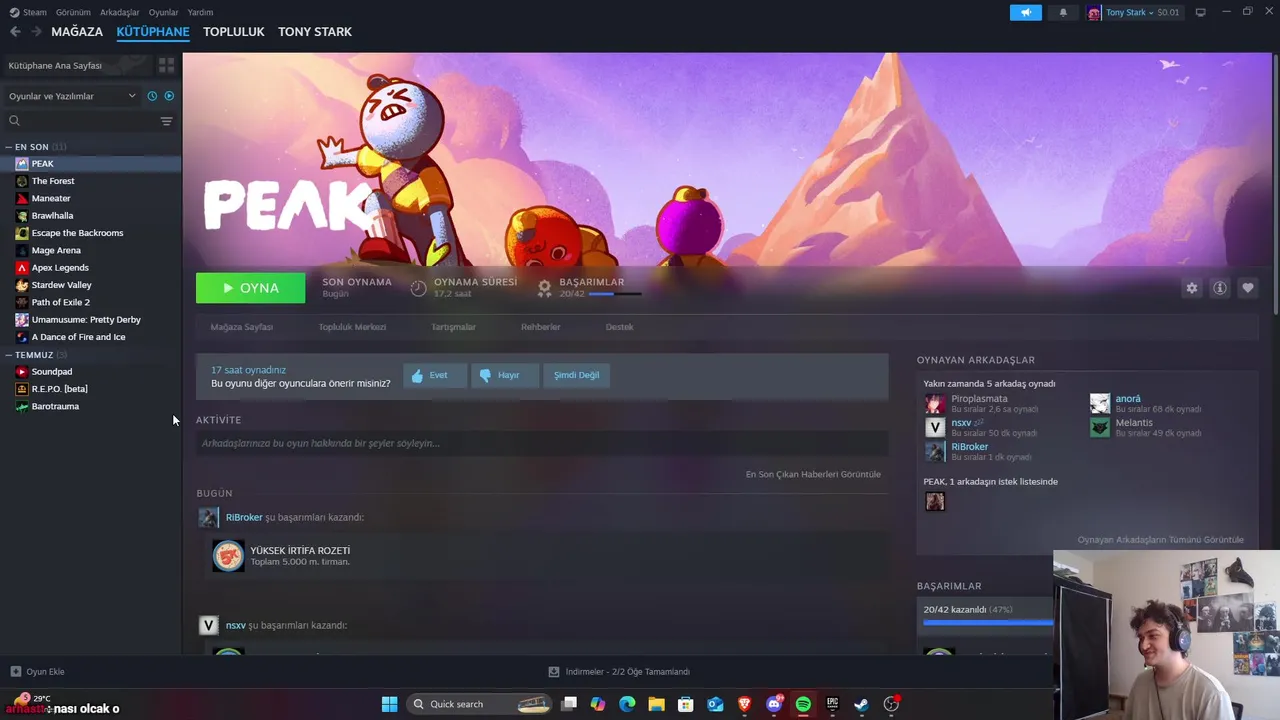Add PEAK to favorites heart icon

[1248, 288]
